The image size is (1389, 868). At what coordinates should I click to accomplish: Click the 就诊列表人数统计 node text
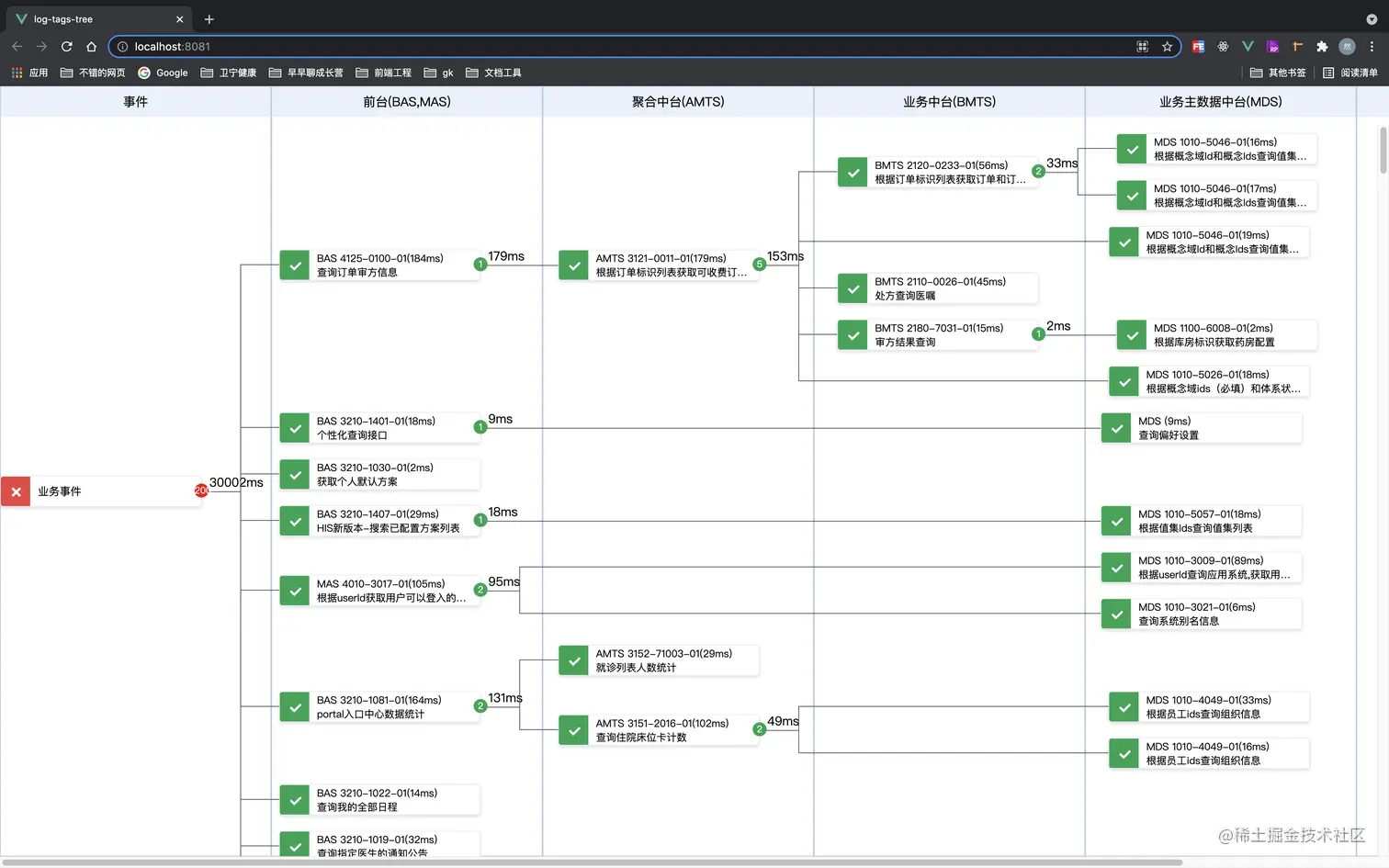coord(636,668)
